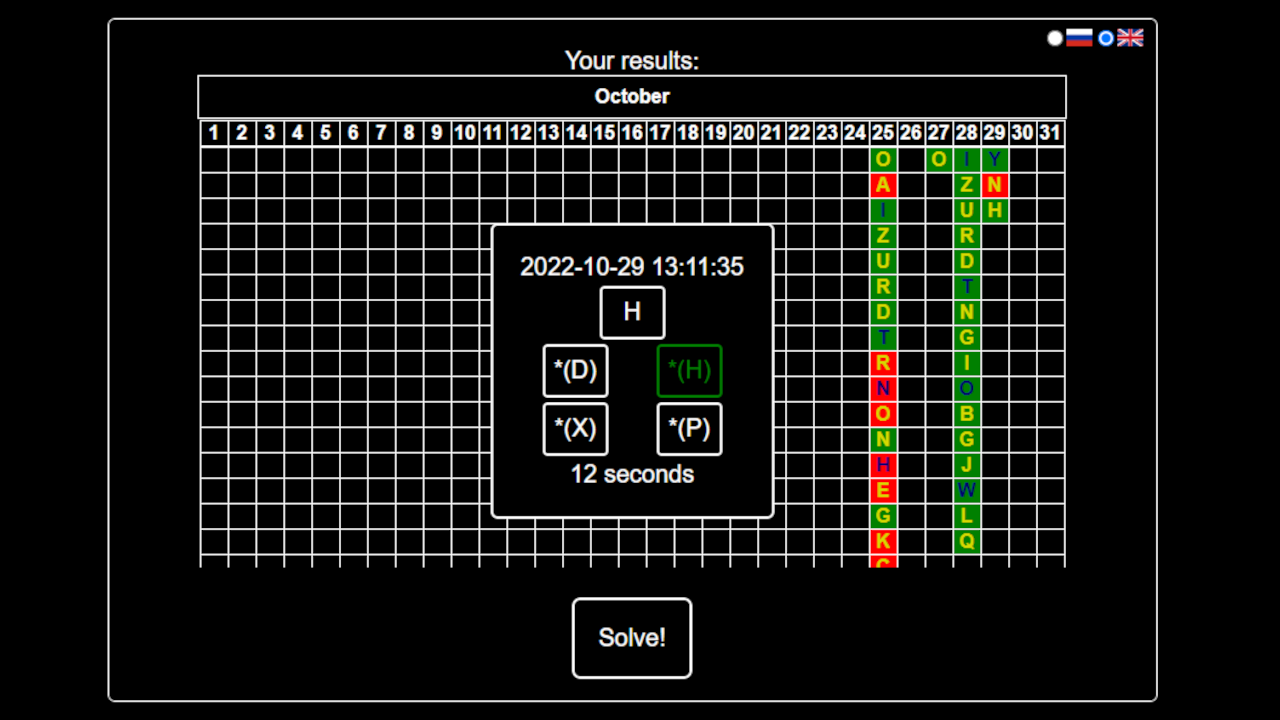
Task: Click the October month header
Action: point(632,96)
